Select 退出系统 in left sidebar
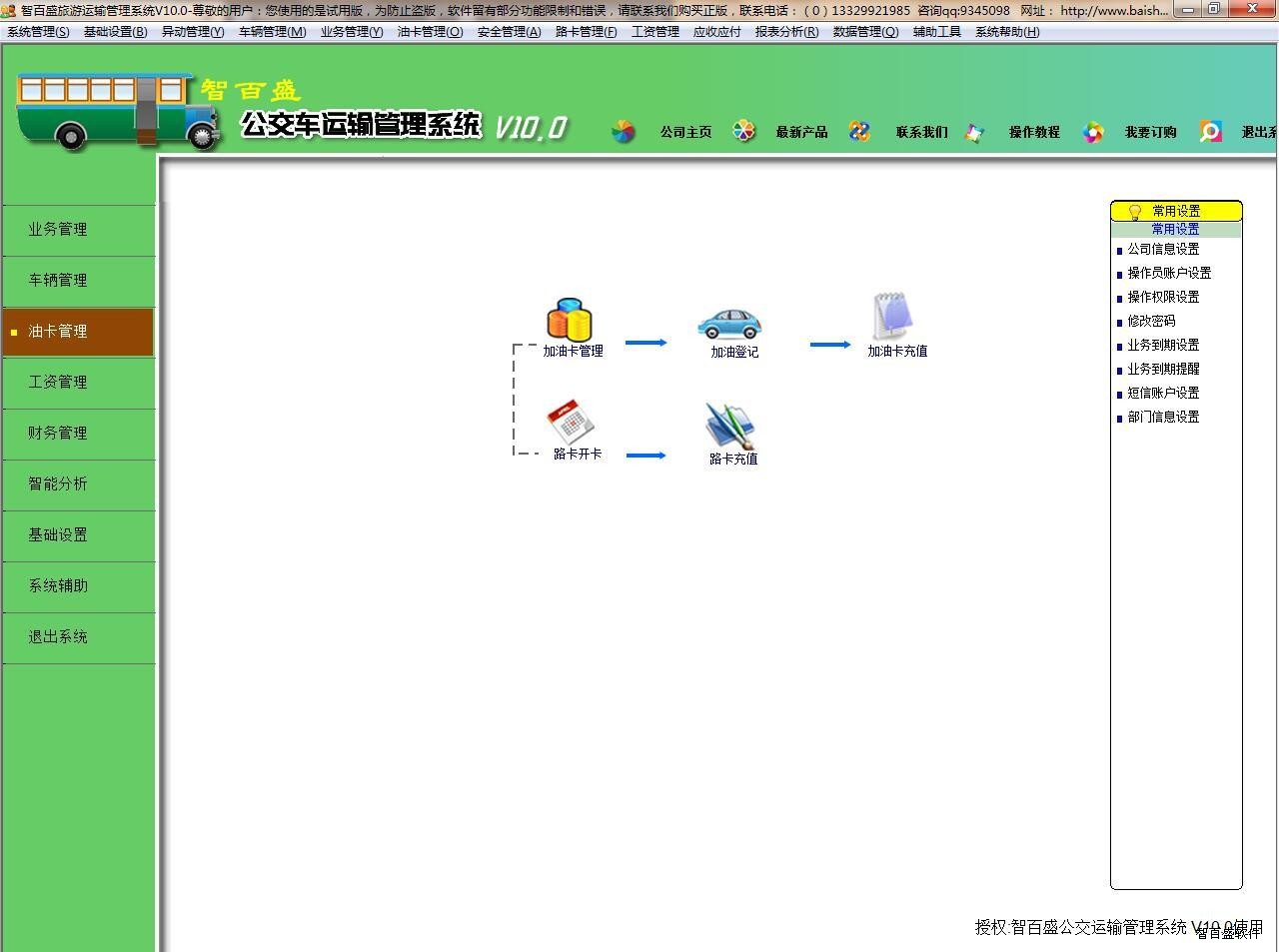This screenshot has width=1279, height=952. [78, 637]
